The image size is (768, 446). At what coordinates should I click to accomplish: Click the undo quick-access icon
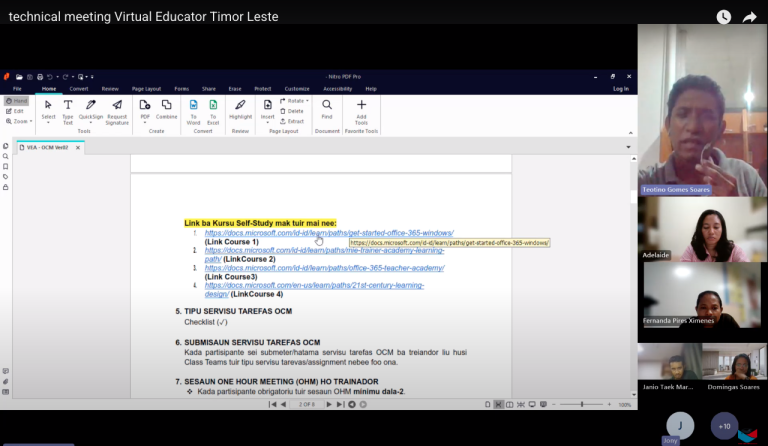(x=49, y=77)
